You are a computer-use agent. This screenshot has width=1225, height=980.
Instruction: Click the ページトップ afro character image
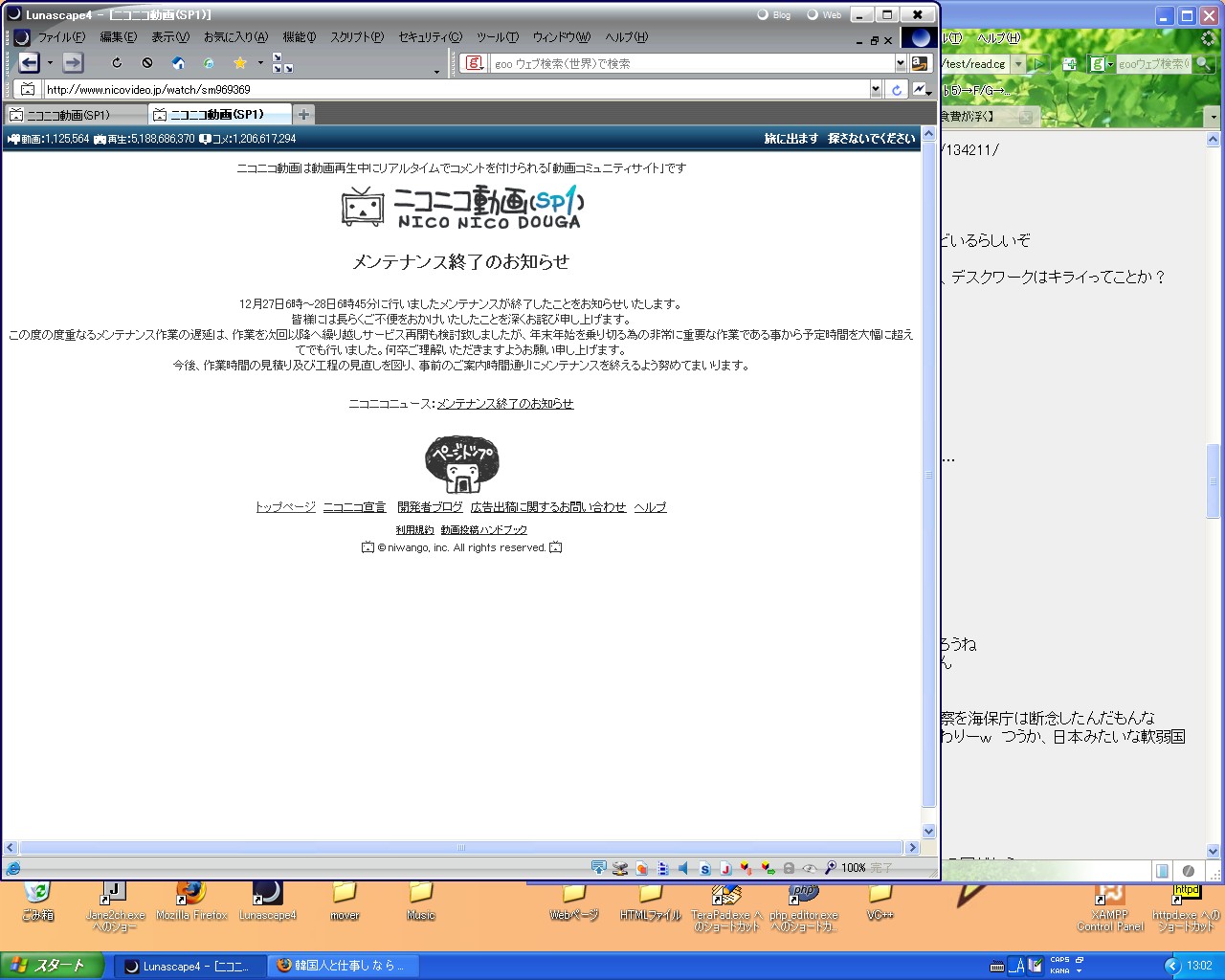click(461, 464)
